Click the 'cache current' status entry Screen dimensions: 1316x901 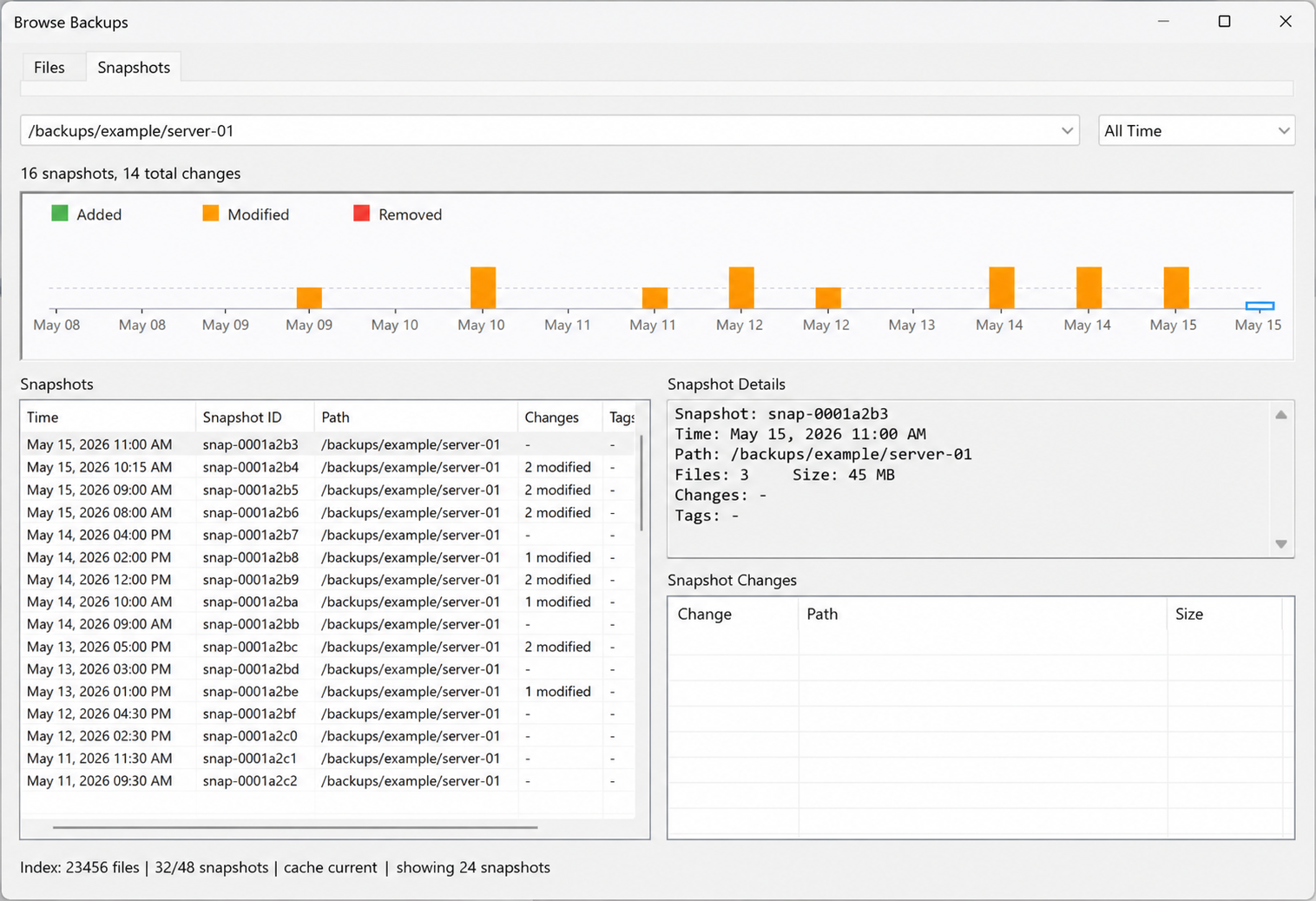click(330, 867)
